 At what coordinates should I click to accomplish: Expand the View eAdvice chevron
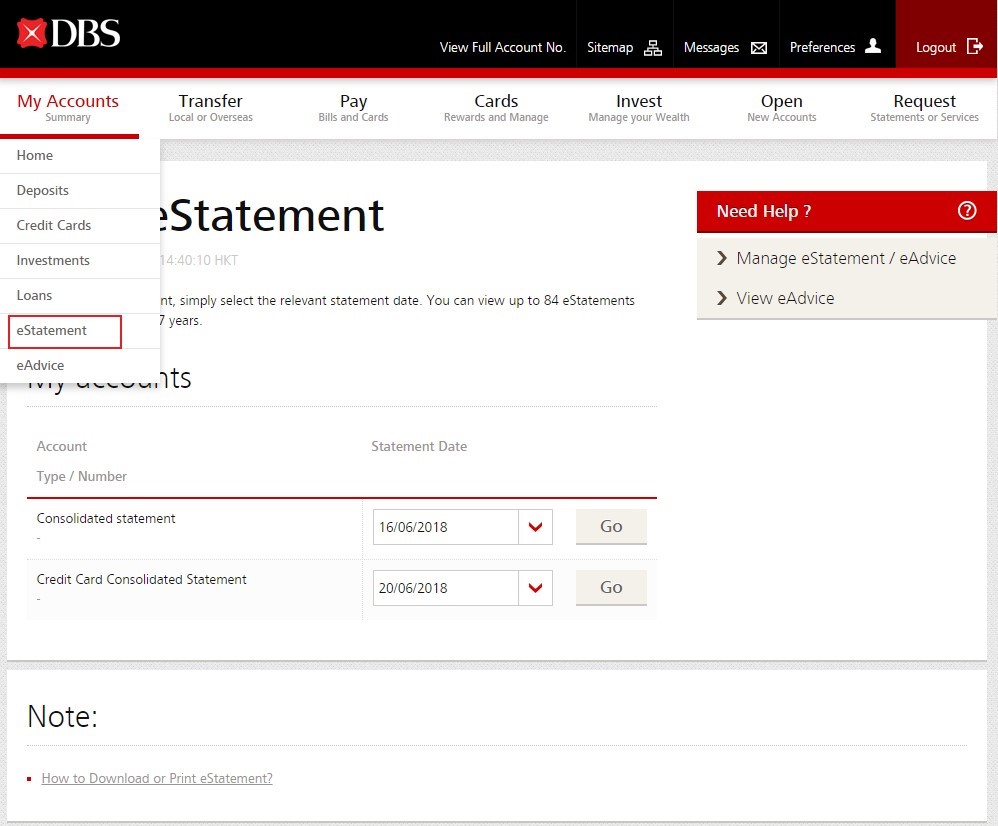coord(722,298)
